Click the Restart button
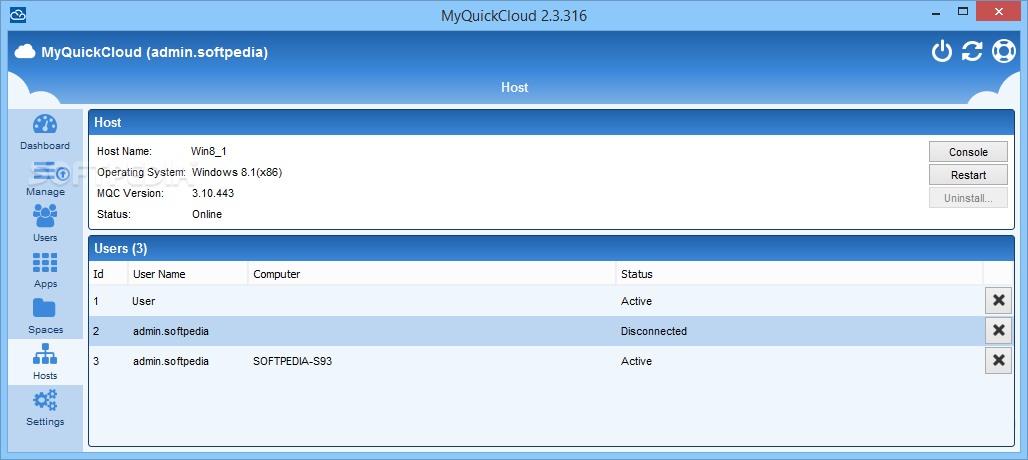This screenshot has height=460, width=1028. 968,174
